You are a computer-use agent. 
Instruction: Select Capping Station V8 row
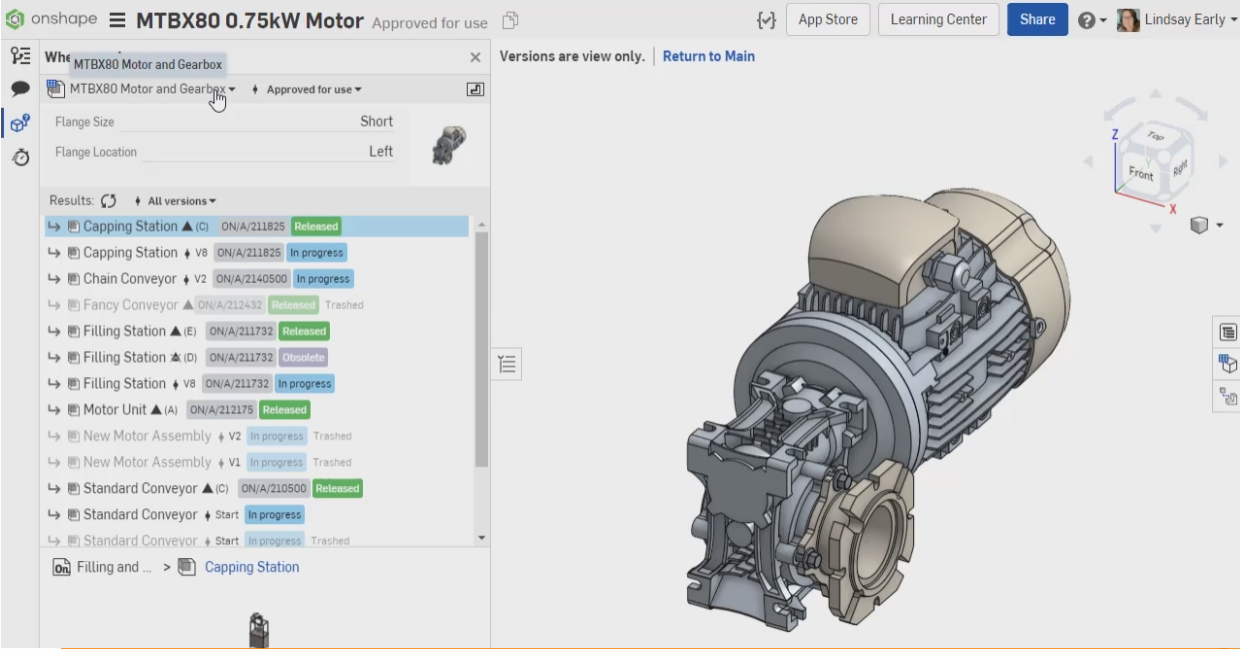click(256, 252)
